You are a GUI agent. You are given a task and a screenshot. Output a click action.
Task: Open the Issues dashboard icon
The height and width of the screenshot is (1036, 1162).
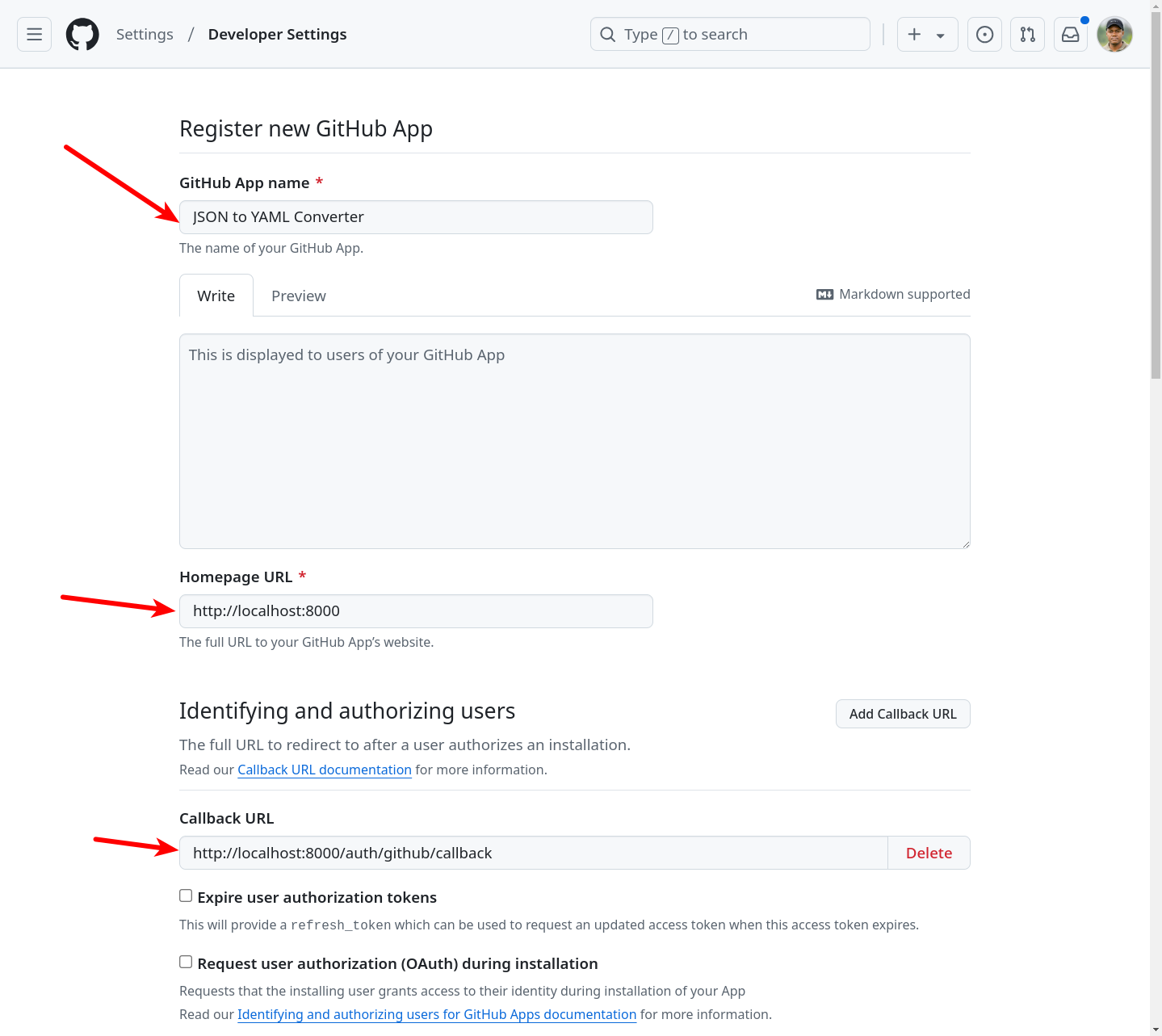coord(984,34)
